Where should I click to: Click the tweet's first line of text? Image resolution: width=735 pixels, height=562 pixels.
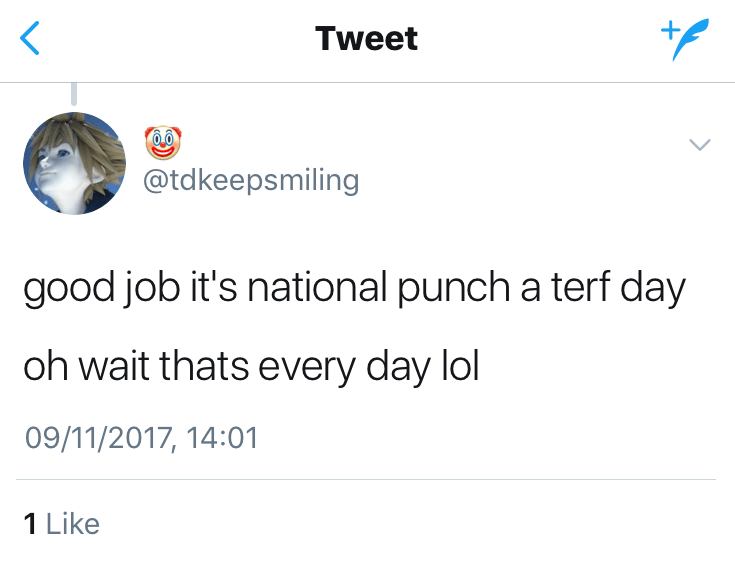coord(354,290)
